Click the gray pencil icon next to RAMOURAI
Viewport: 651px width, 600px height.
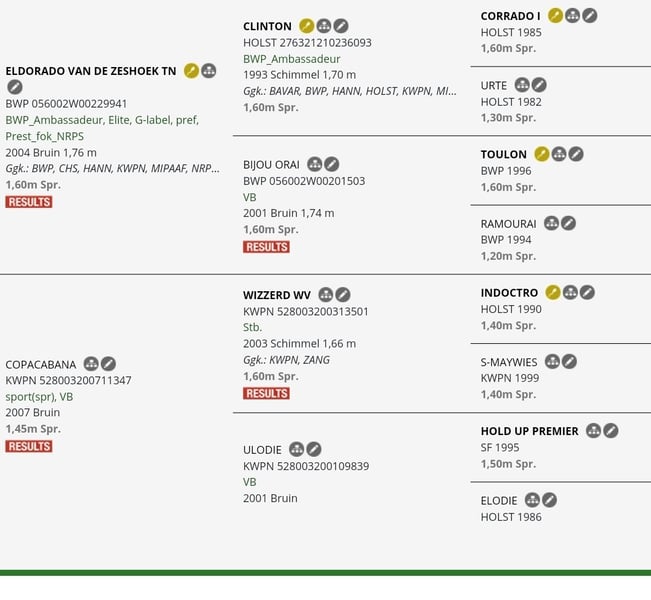coord(568,223)
